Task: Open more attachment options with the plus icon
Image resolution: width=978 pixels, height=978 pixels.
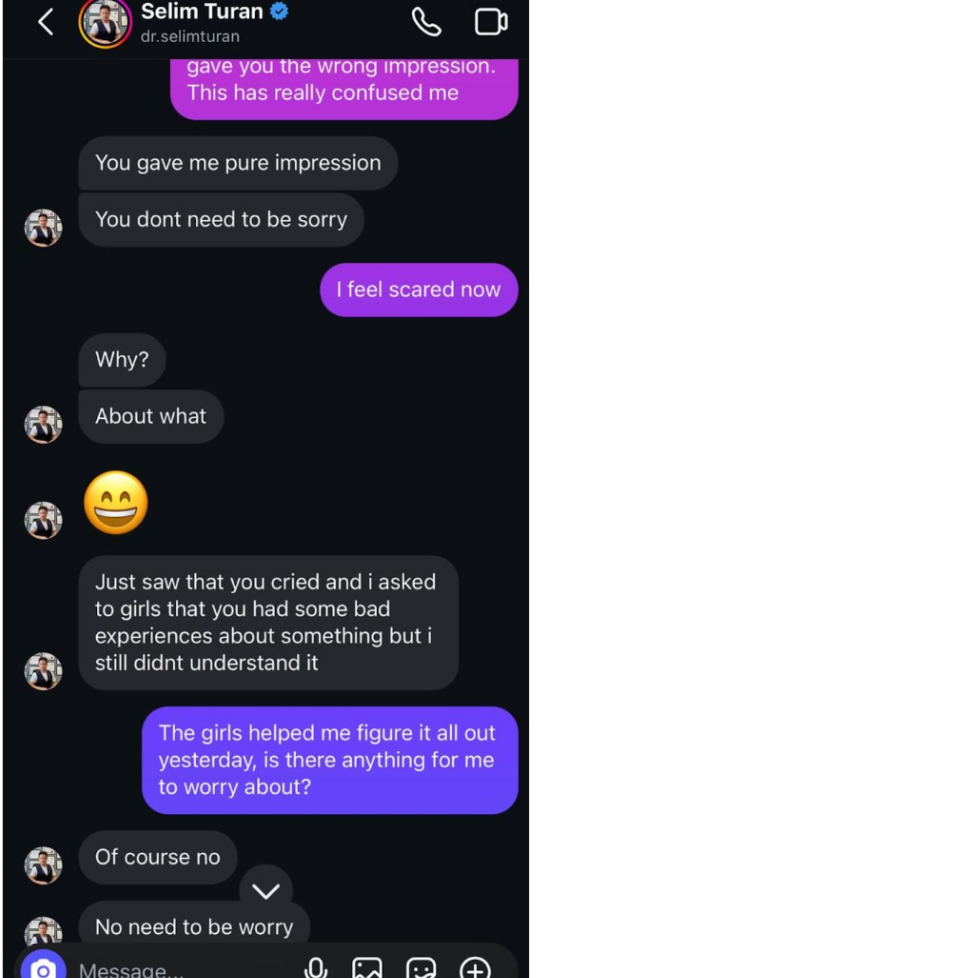Action: [475, 966]
